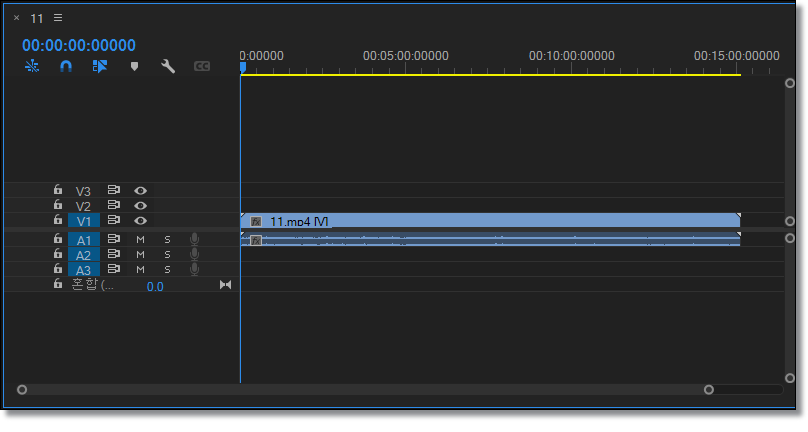Screen dimensions: 808x432
Task: Select the 11.mp4 video clip on V1
Action: 491,221
